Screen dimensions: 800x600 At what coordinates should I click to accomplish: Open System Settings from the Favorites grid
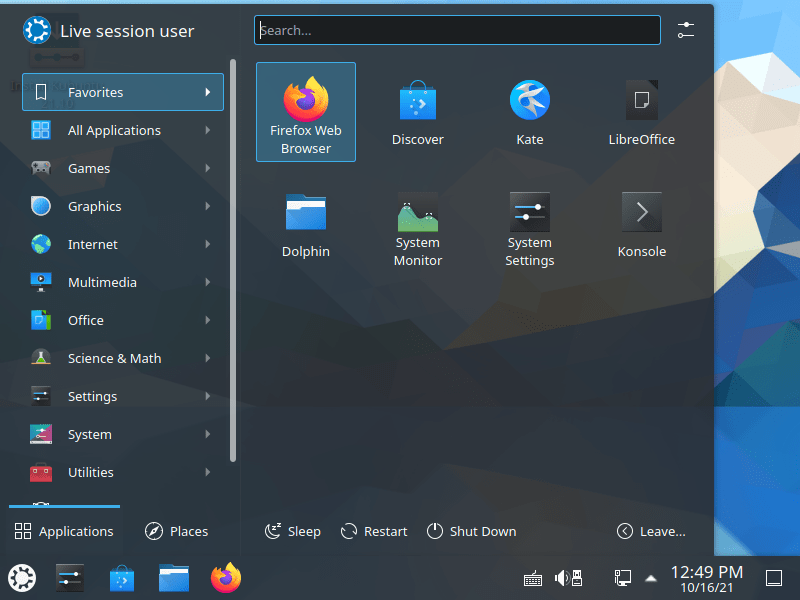click(x=530, y=224)
